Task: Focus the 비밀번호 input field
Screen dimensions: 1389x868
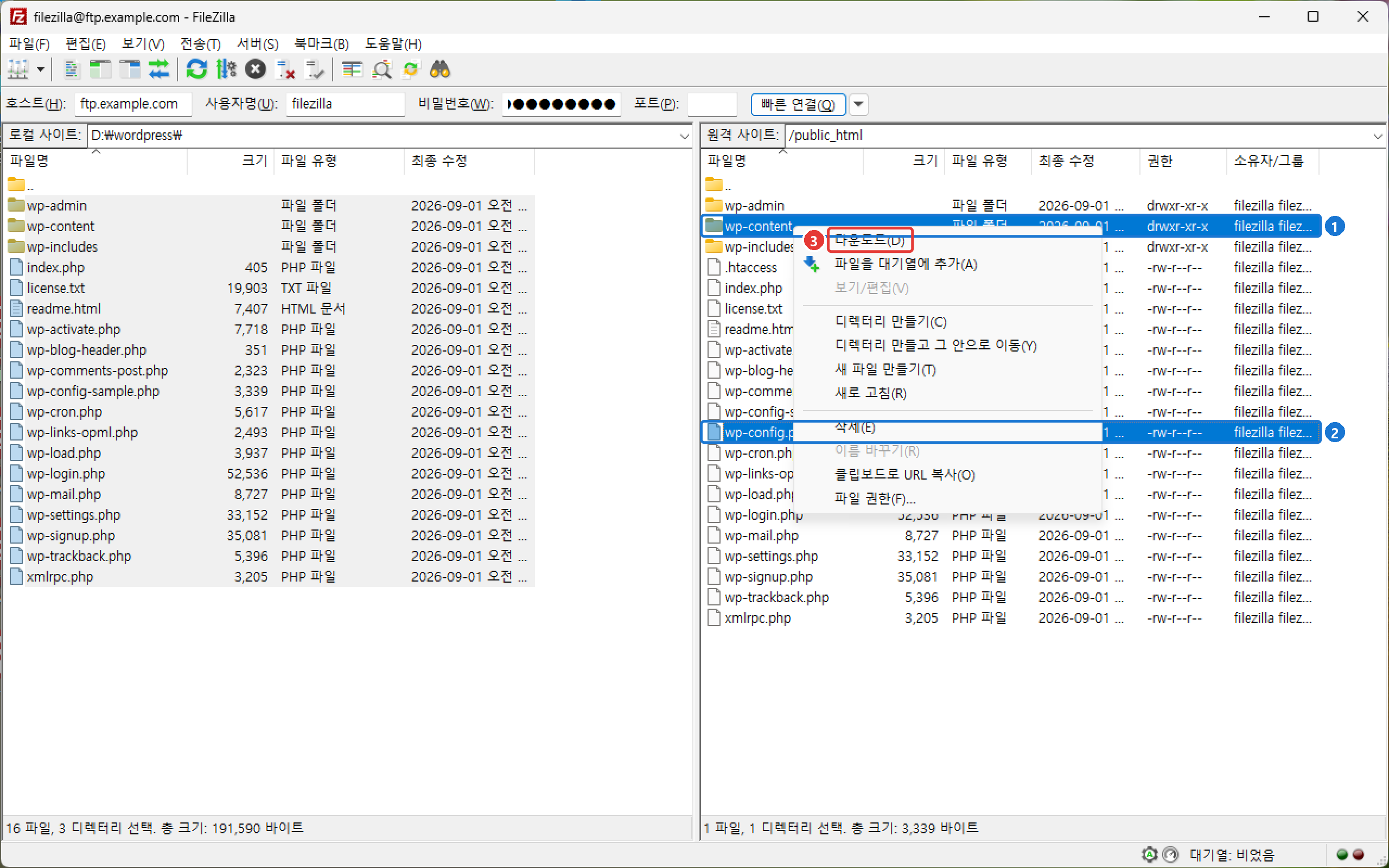Action: point(562,104)
